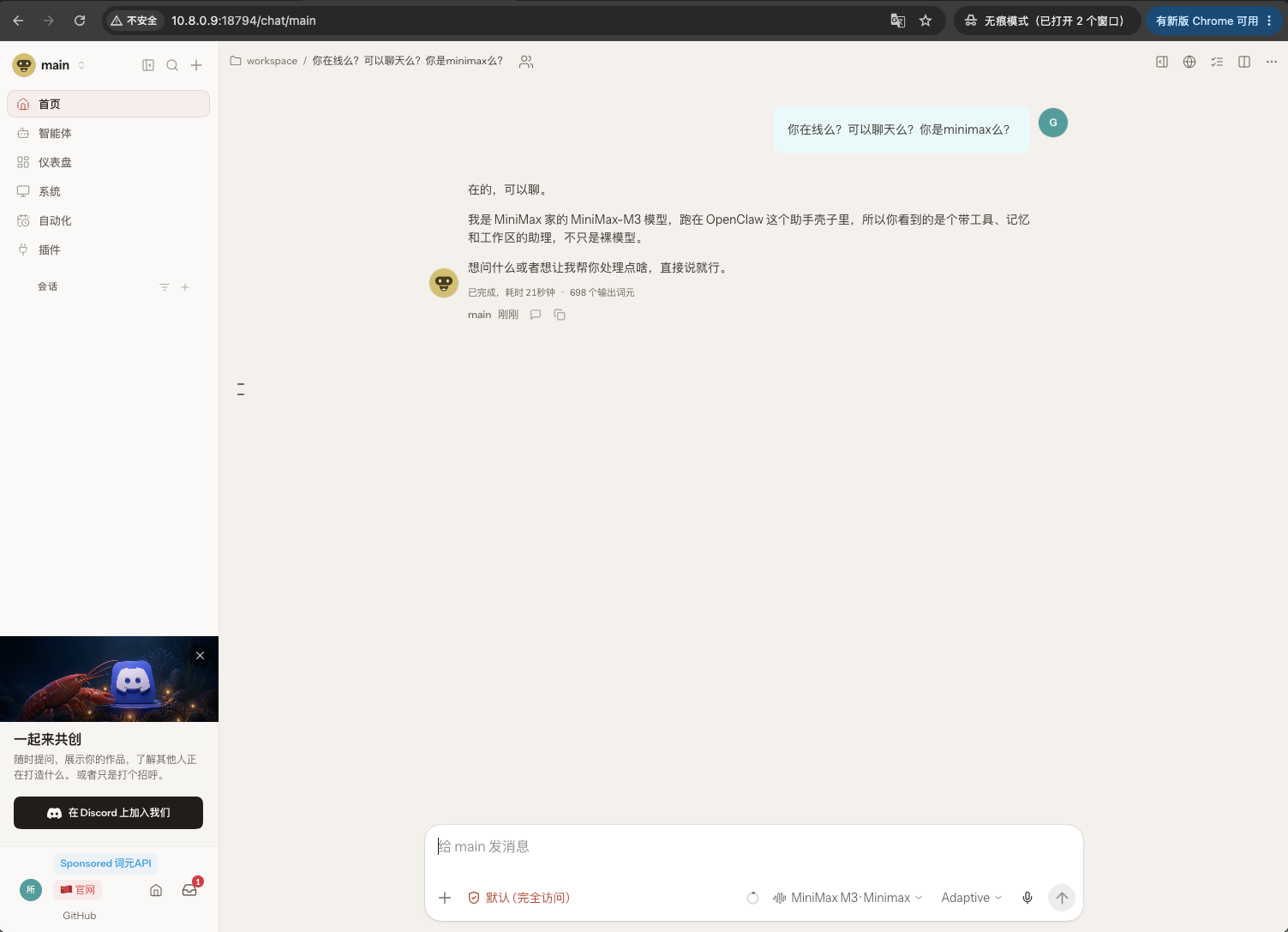This screenshot has width=1288, height=932.
Task: Click the 有新版 Chrome 可用 update button
Action: click(x=1214, y=21)
